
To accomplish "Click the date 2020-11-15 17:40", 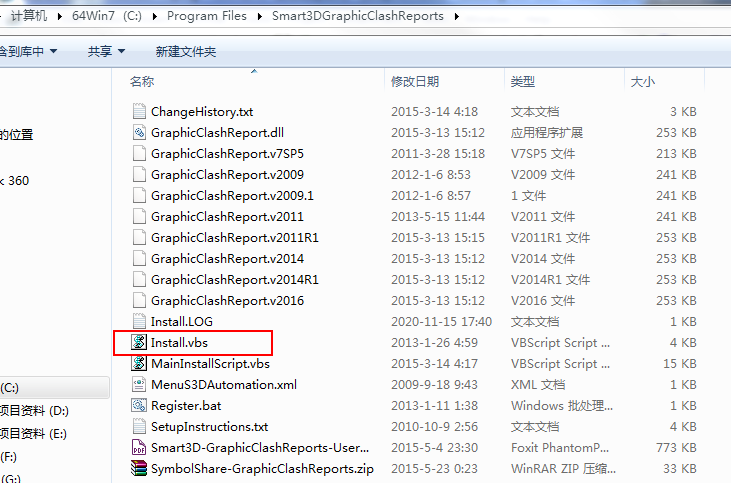I will (x=441, y=322).
